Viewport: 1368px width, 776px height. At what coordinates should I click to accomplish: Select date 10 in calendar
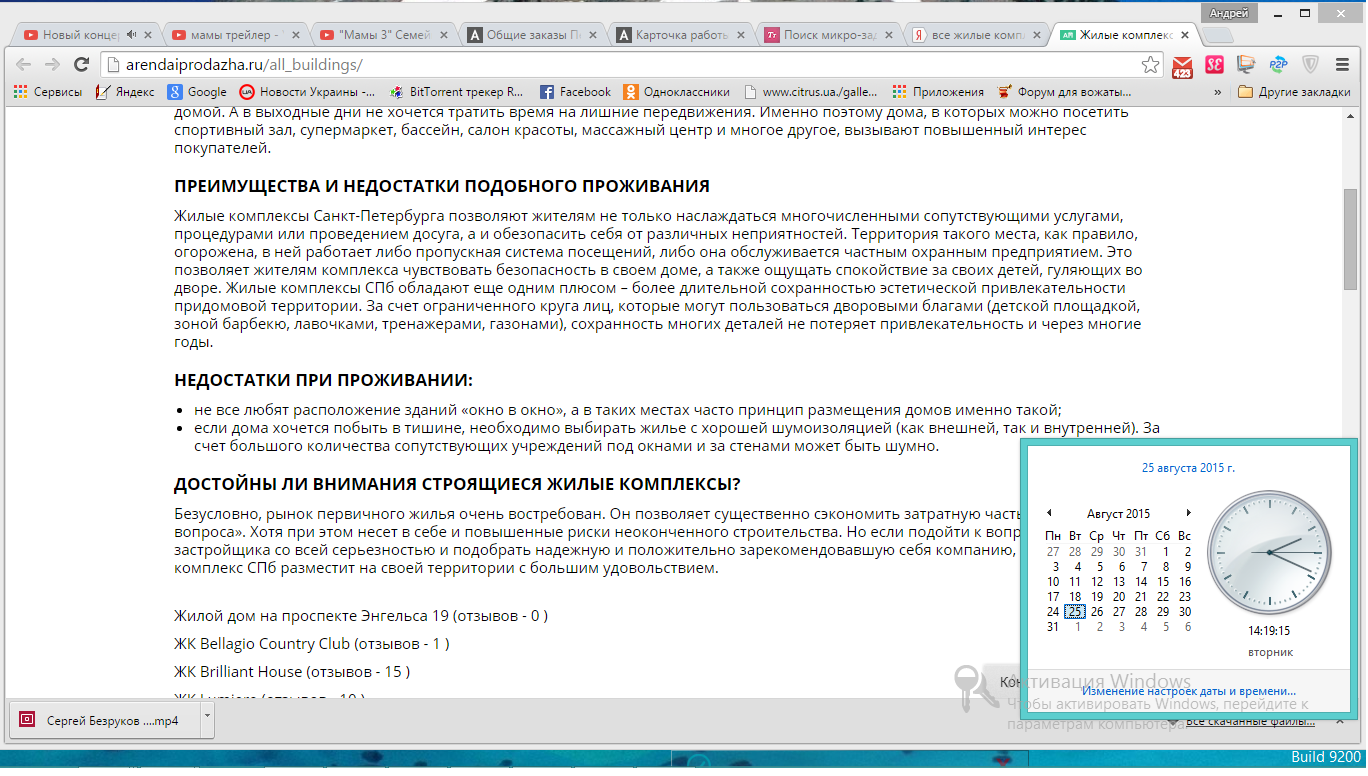pos(1053,581)
